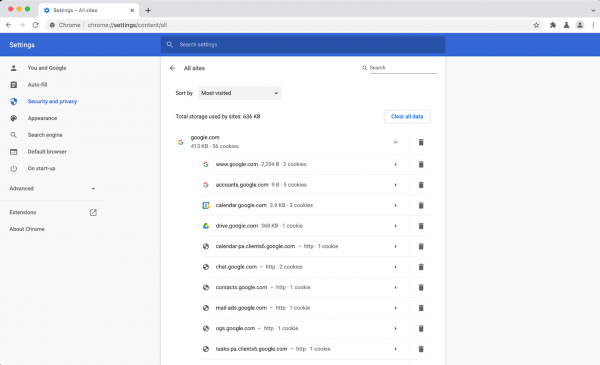Viewport: 600px width, 365px height.
Task: Delete calendar.google.com data trash icon
Action: [421, 205]
